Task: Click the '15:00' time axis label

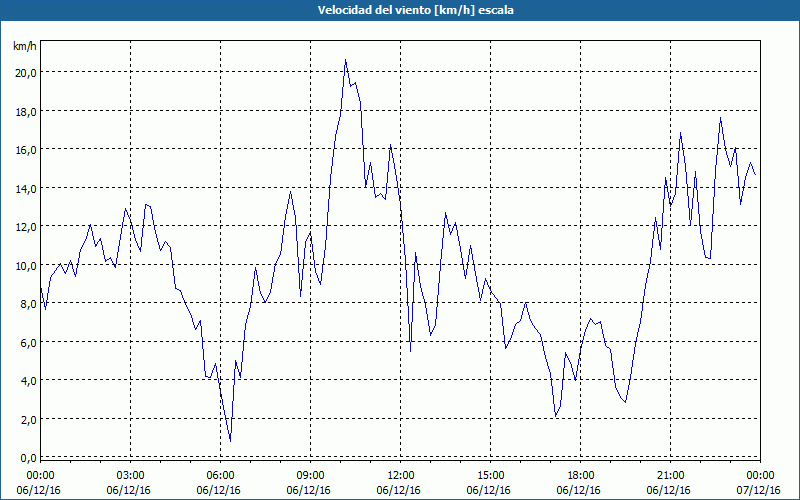Action: pyautogui.click(x=490, y=476)
